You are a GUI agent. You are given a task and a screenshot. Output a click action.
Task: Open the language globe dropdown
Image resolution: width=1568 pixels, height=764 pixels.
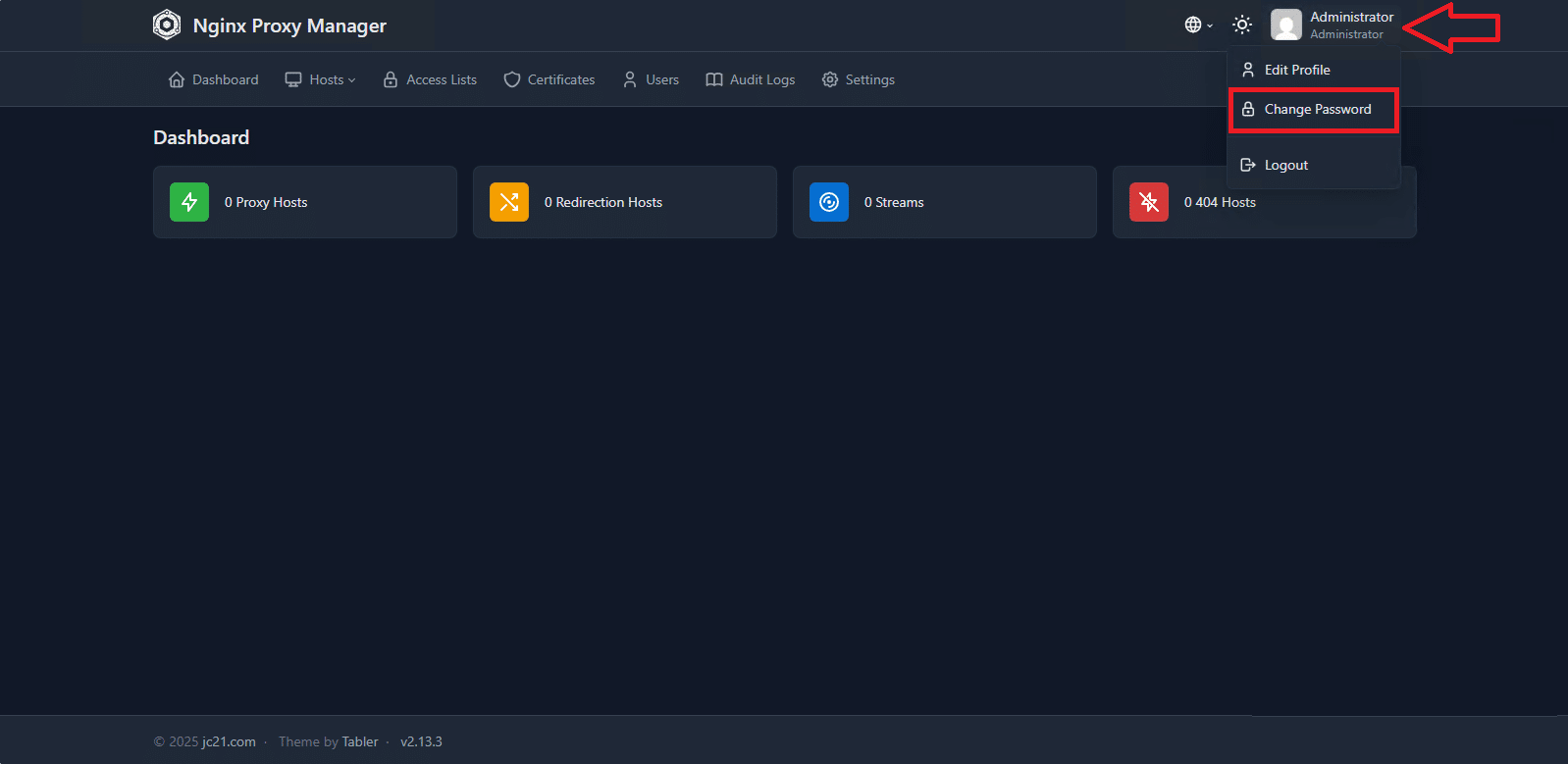point(1197,25)
